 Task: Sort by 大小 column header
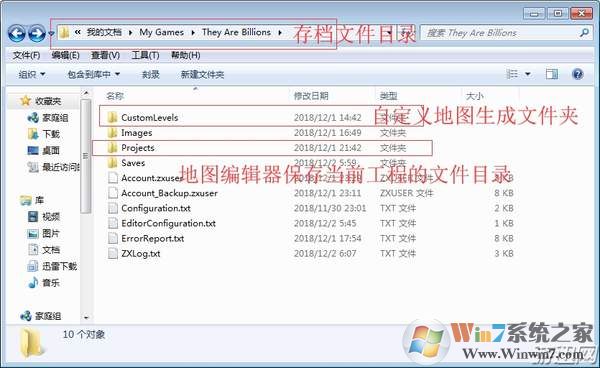pos(474,96)
